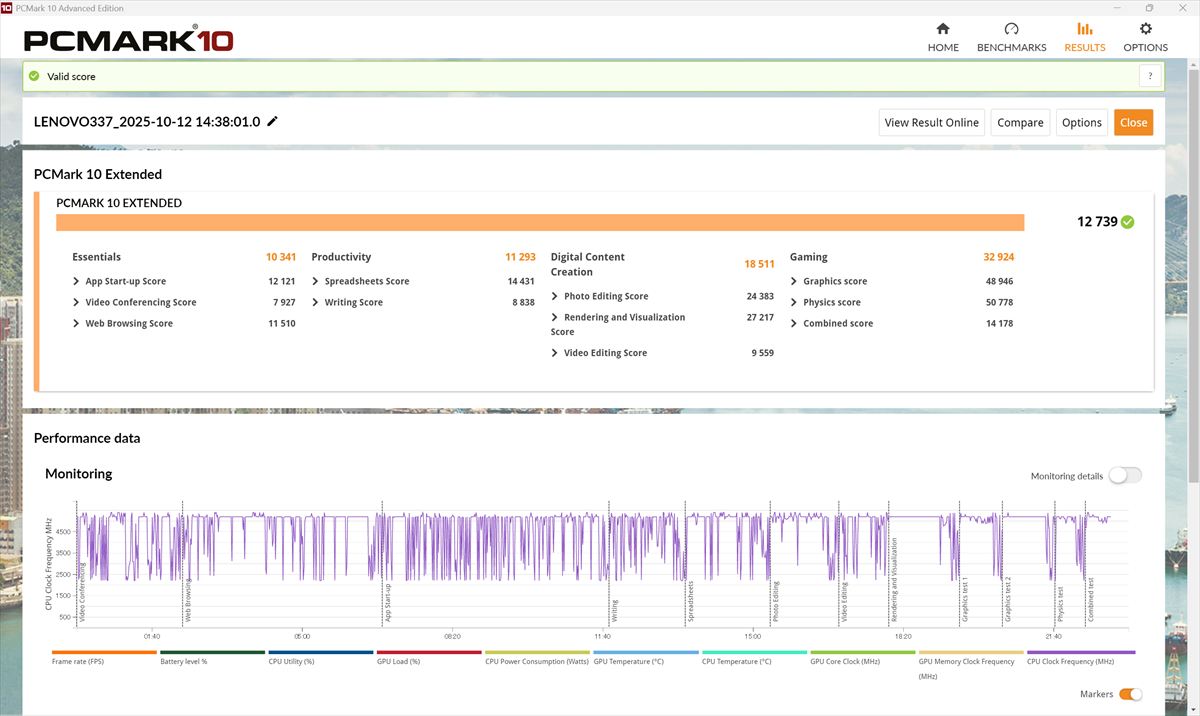Click the PCMark 10 logo
The height and width of the screenshot is (716, 1200).
coord(128,40)
